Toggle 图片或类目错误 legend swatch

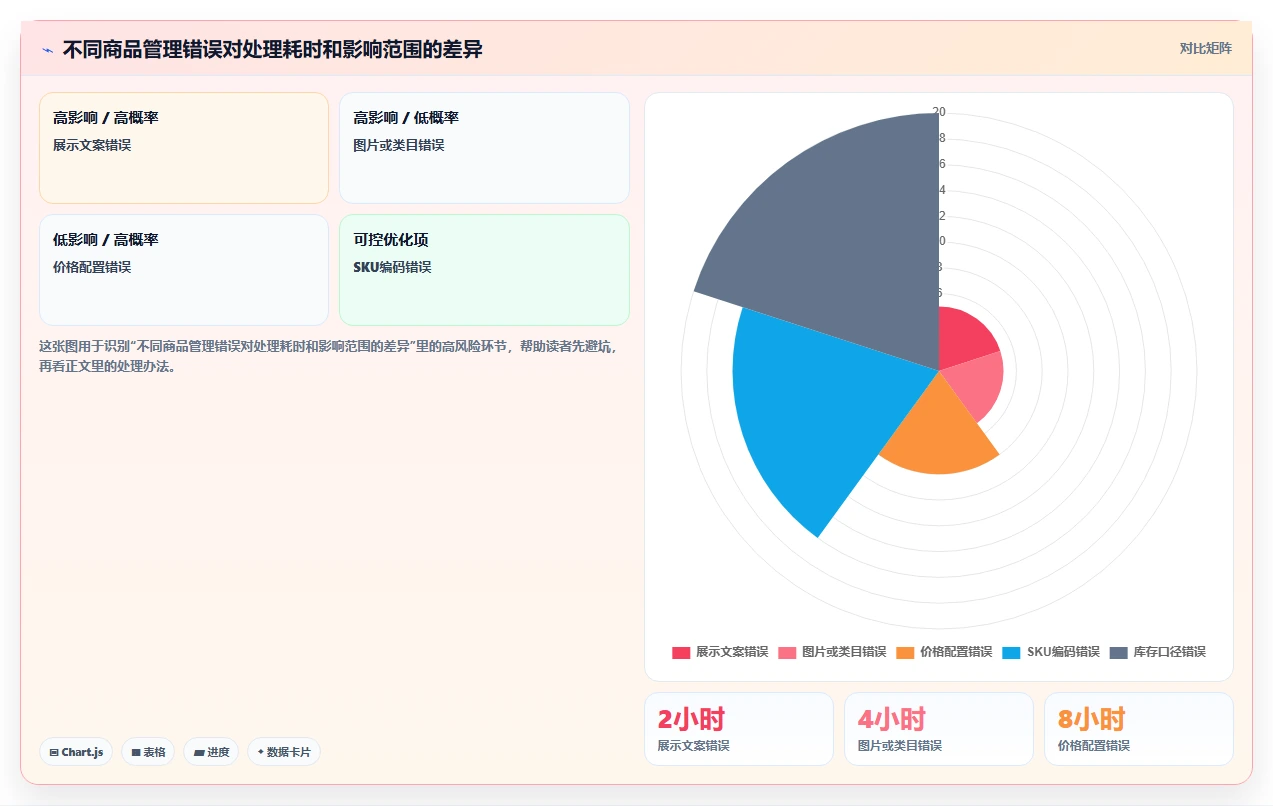point(788,652)
